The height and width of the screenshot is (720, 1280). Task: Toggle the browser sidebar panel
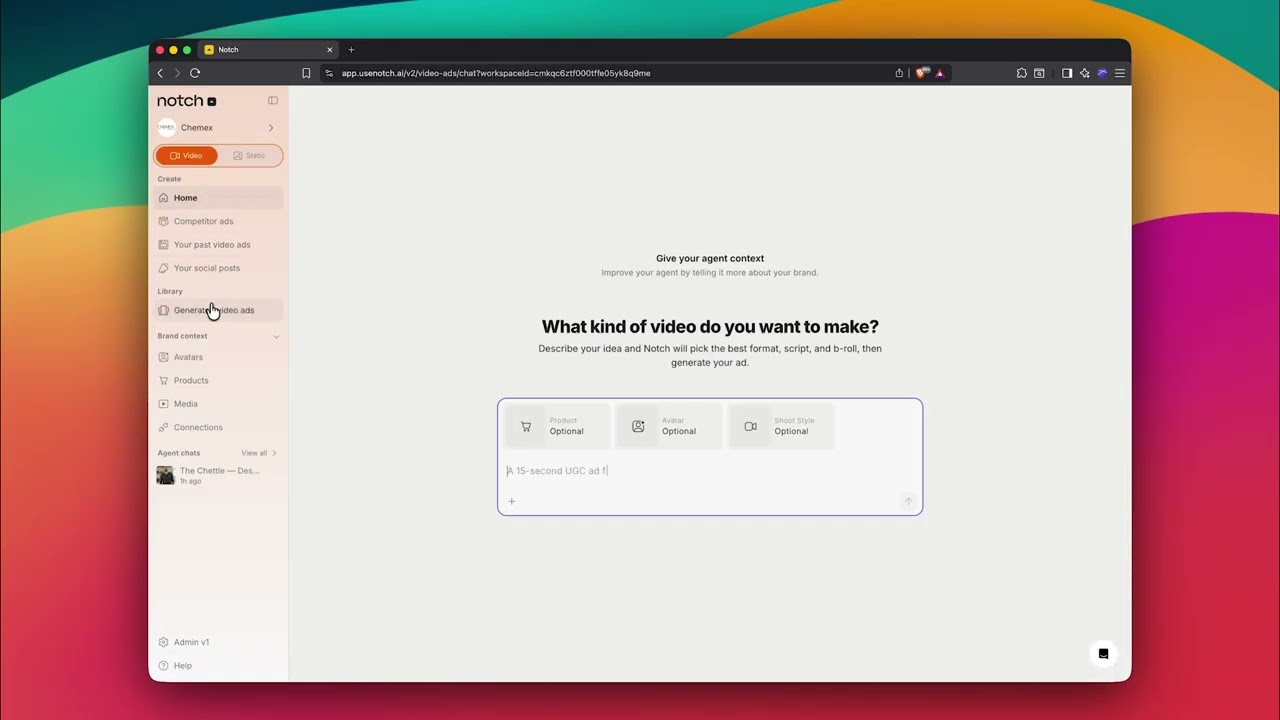pyautogui.click(x=1067, y=73)
